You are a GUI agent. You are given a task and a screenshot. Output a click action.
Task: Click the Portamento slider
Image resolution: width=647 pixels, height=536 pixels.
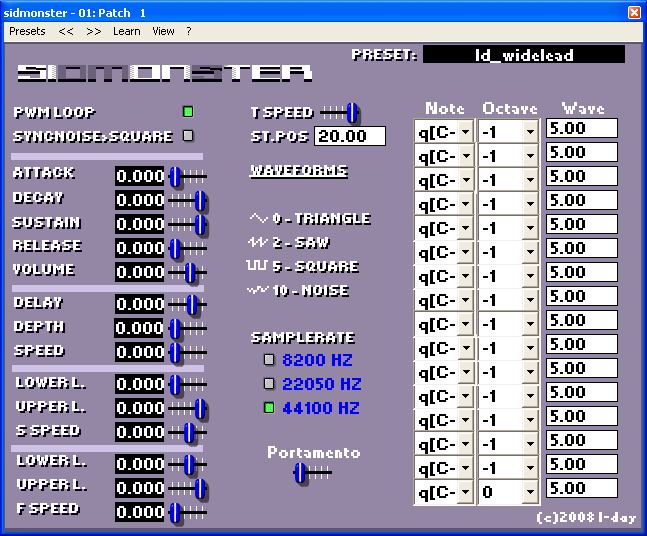coord(313,472)
